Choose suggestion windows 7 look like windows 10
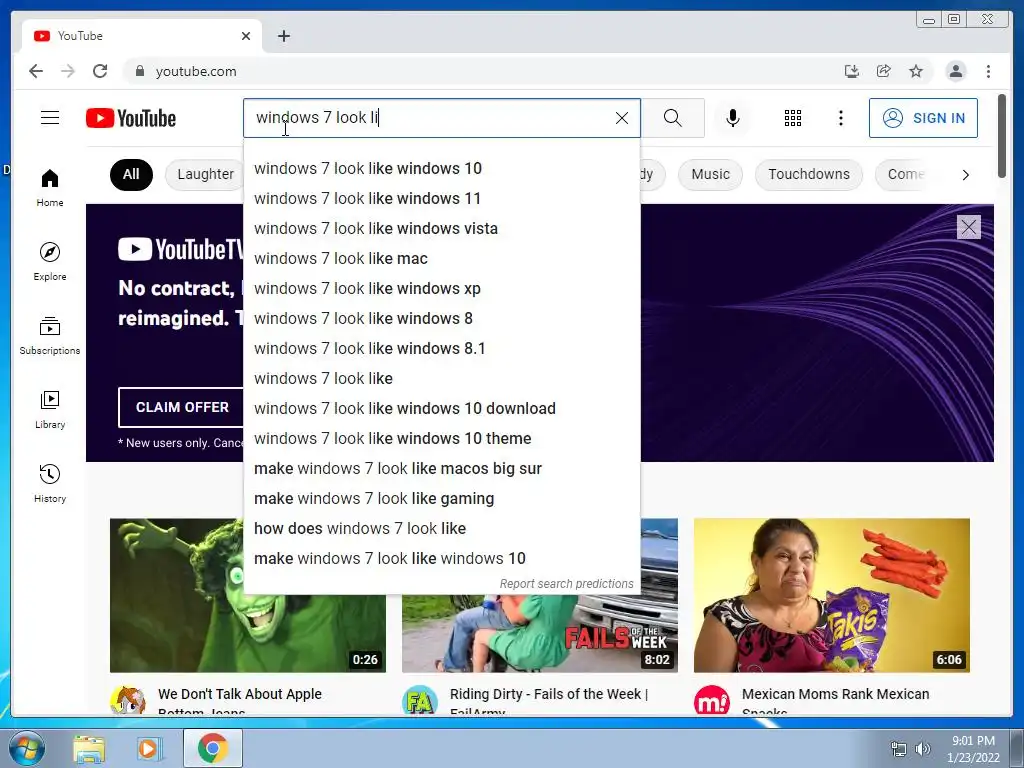Screen dimensions: 1024x768 click(441, 168)
